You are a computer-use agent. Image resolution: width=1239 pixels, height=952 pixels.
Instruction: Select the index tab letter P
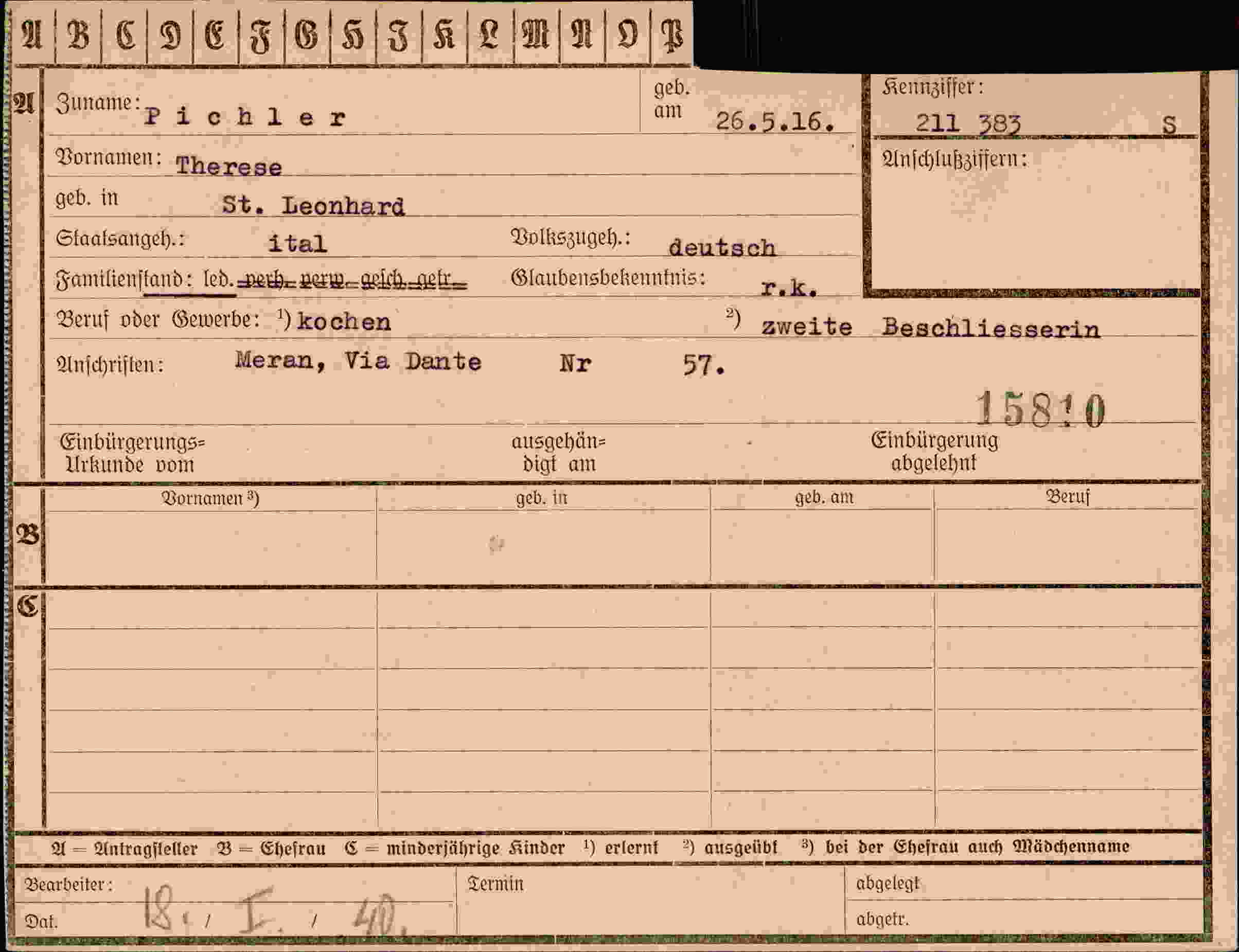click(x=672, y=35)
